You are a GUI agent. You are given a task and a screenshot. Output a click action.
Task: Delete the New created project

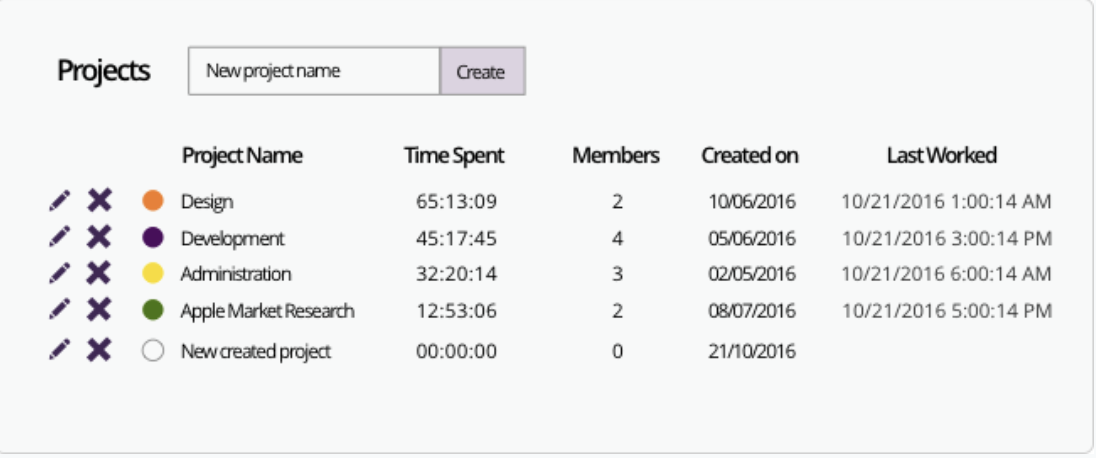point(98,350)
